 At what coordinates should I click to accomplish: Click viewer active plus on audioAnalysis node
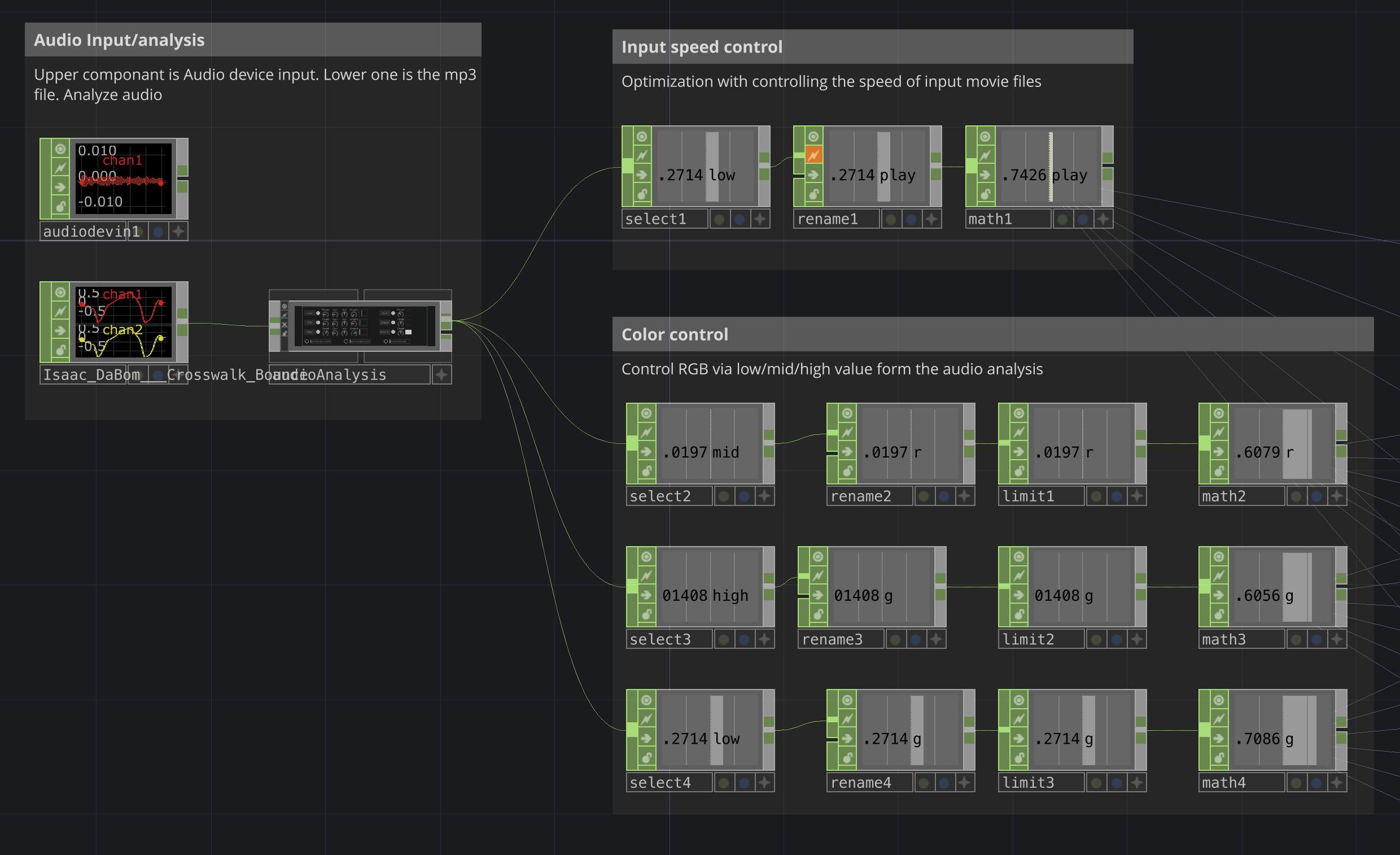point(441,374)
